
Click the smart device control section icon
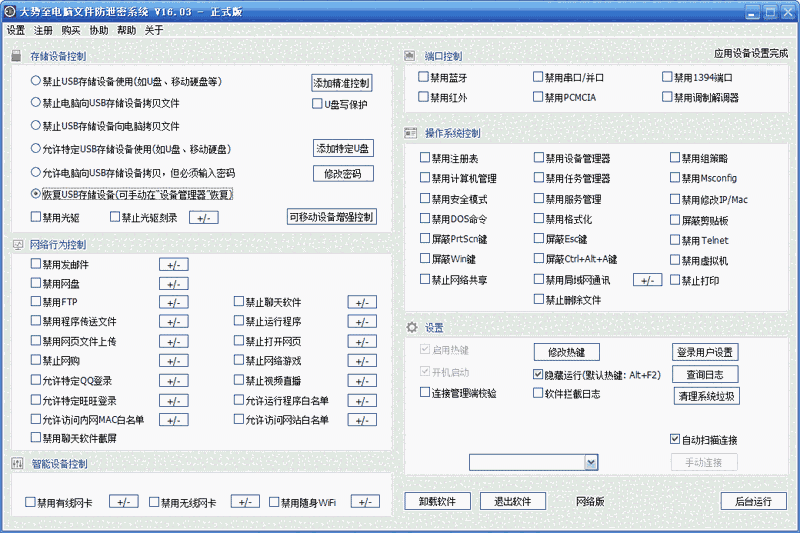17,464
